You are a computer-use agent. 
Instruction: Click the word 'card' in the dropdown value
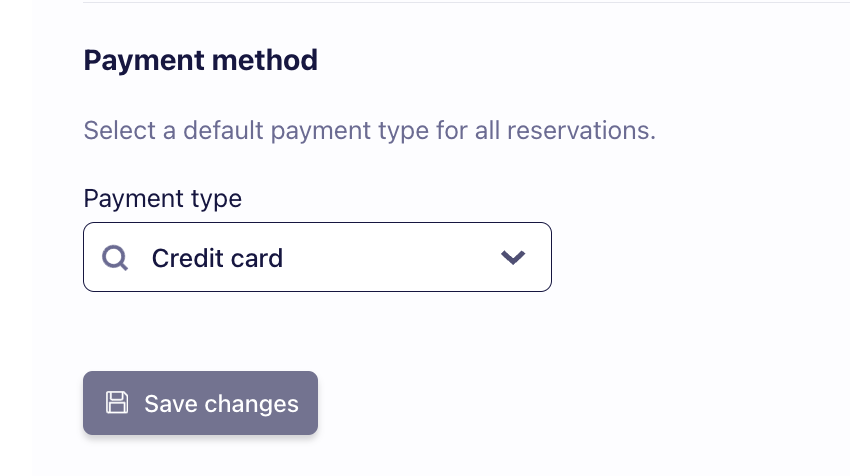click(x=257, y=258)
